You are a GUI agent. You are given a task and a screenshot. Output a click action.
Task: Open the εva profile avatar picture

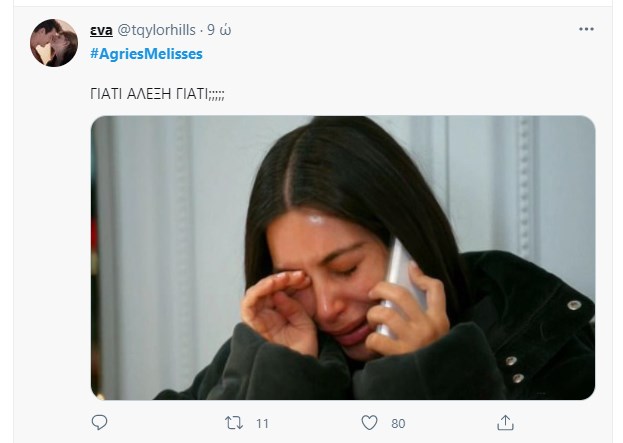(x=54, y=43)
